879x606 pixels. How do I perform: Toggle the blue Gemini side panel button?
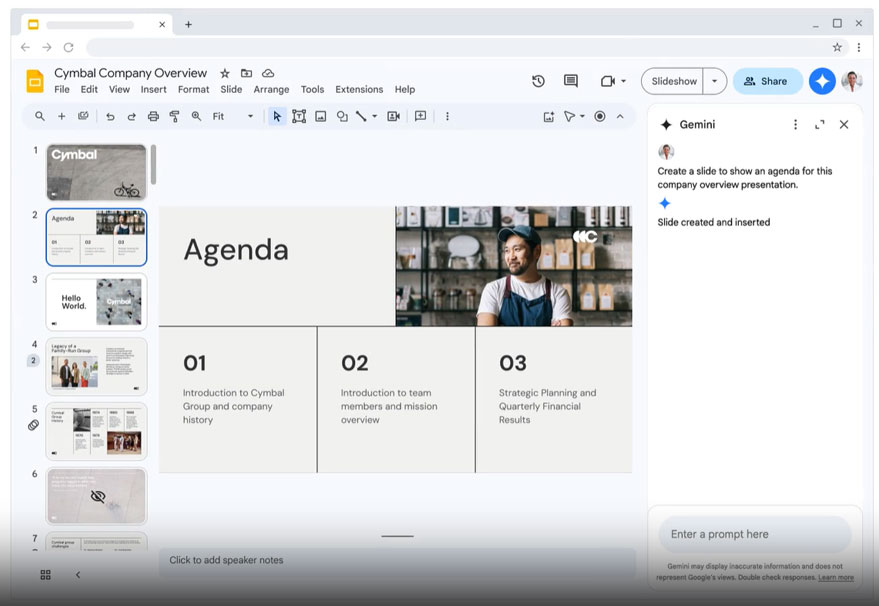pyautogui.click(x=822, y=81)
